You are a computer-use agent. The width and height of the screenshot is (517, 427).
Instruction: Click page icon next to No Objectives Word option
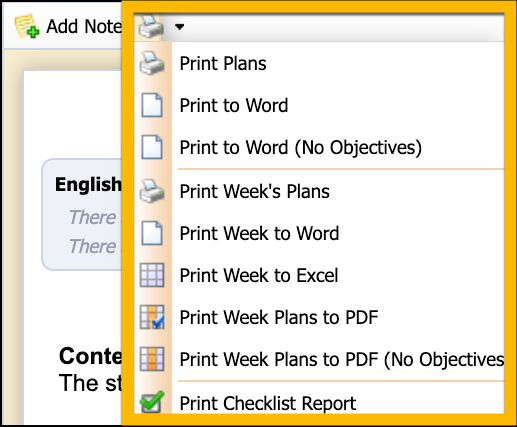pyautogui.click(x=152, y=147)
